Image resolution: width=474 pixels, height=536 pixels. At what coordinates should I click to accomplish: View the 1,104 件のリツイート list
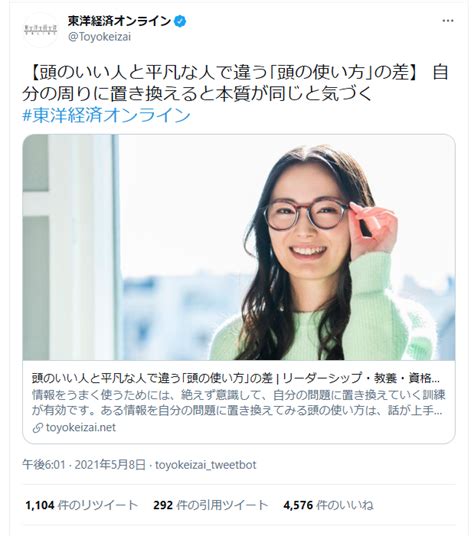pos(82,505)
